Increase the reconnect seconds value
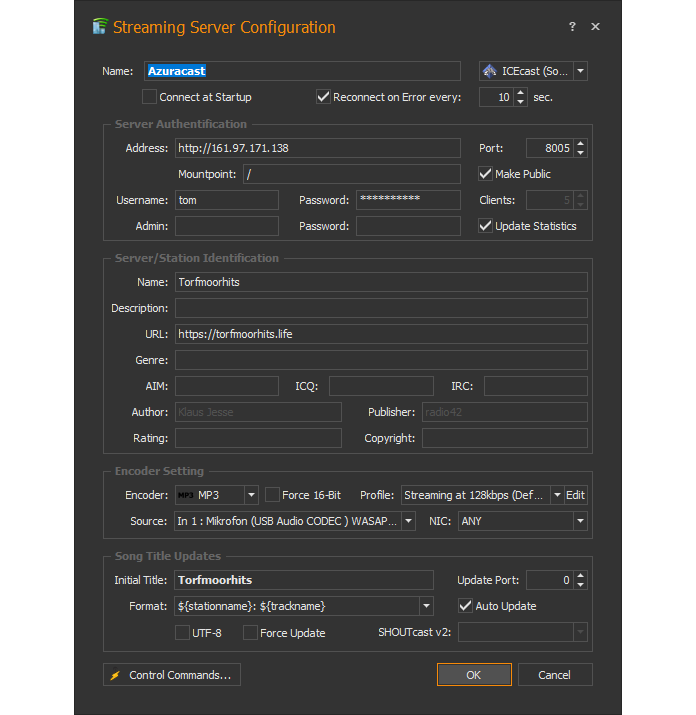The image size is (696, 715). (520, 93)
